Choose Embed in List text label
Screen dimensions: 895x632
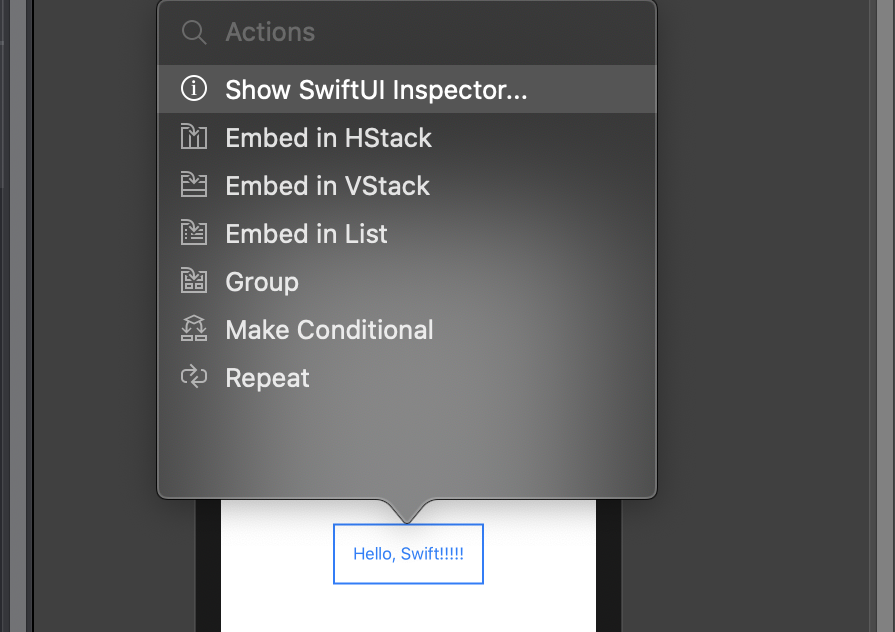306,234
